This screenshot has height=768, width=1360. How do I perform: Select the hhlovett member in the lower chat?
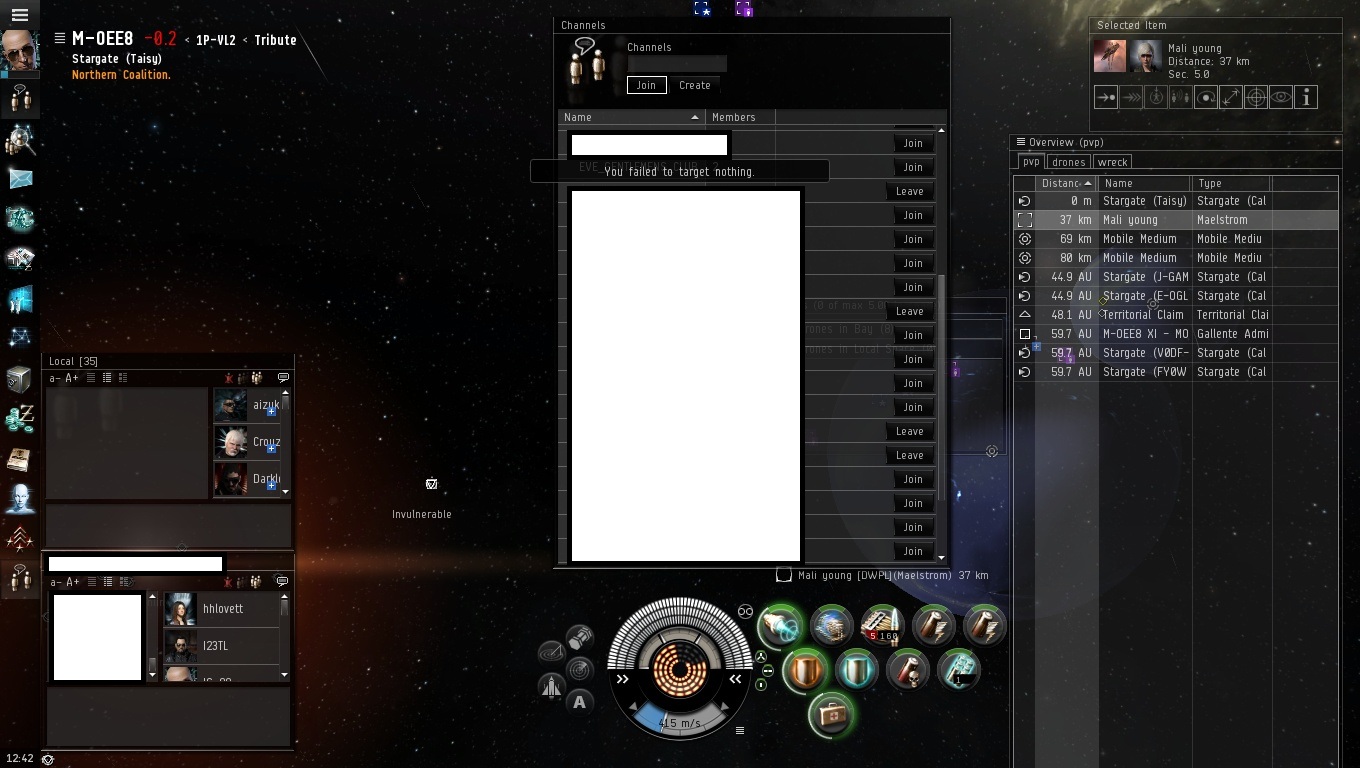(x=223, y=609)
